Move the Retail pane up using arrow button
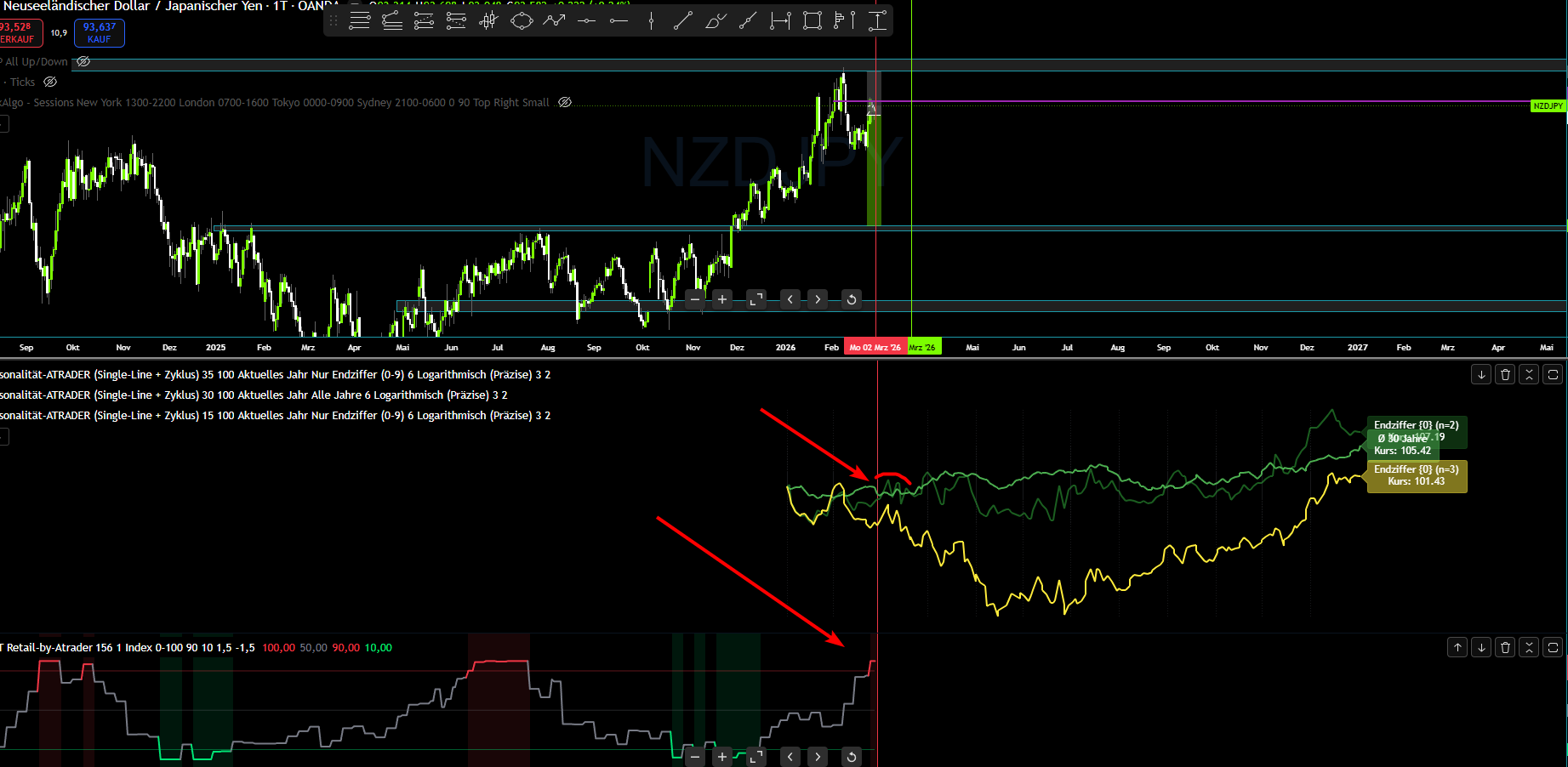Screen dimensions: 1568x767 tap(1457, 647)
